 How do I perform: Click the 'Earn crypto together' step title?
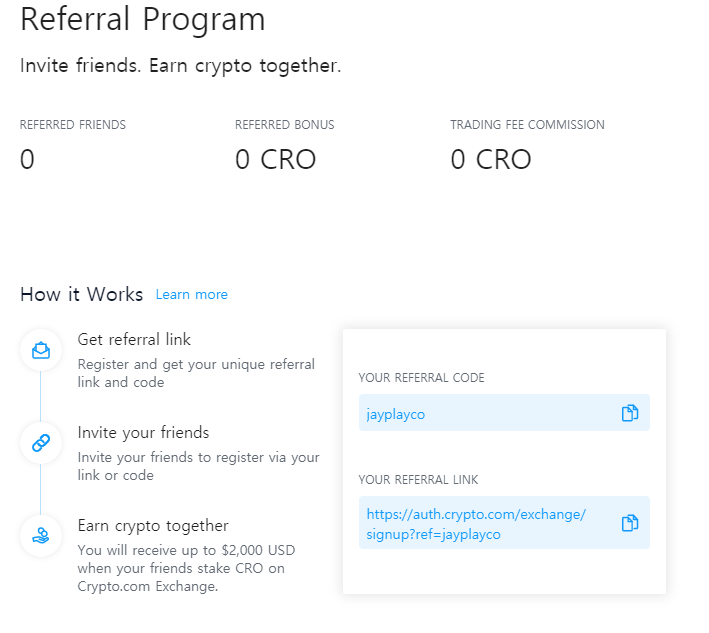point(153,526)
